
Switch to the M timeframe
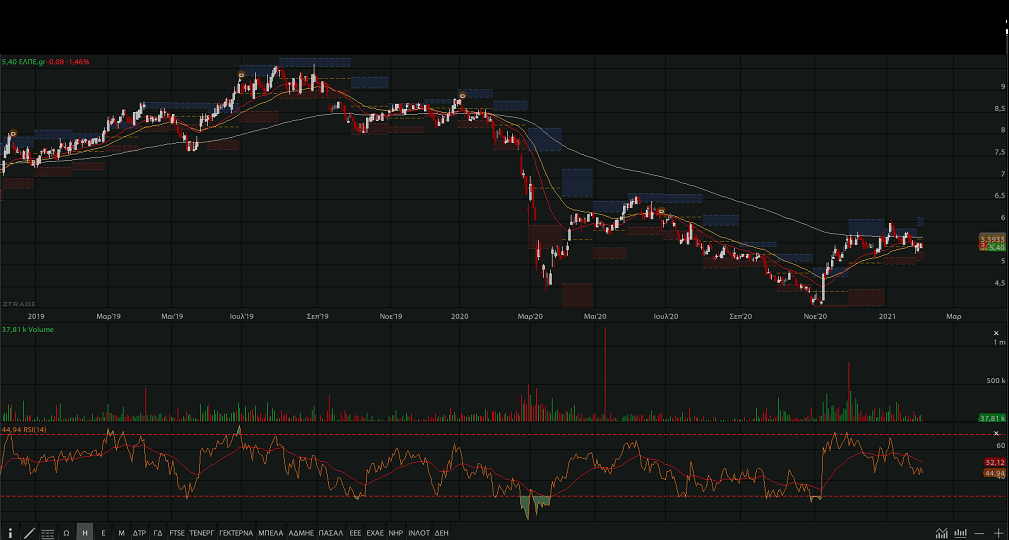(x=121, y=533)
